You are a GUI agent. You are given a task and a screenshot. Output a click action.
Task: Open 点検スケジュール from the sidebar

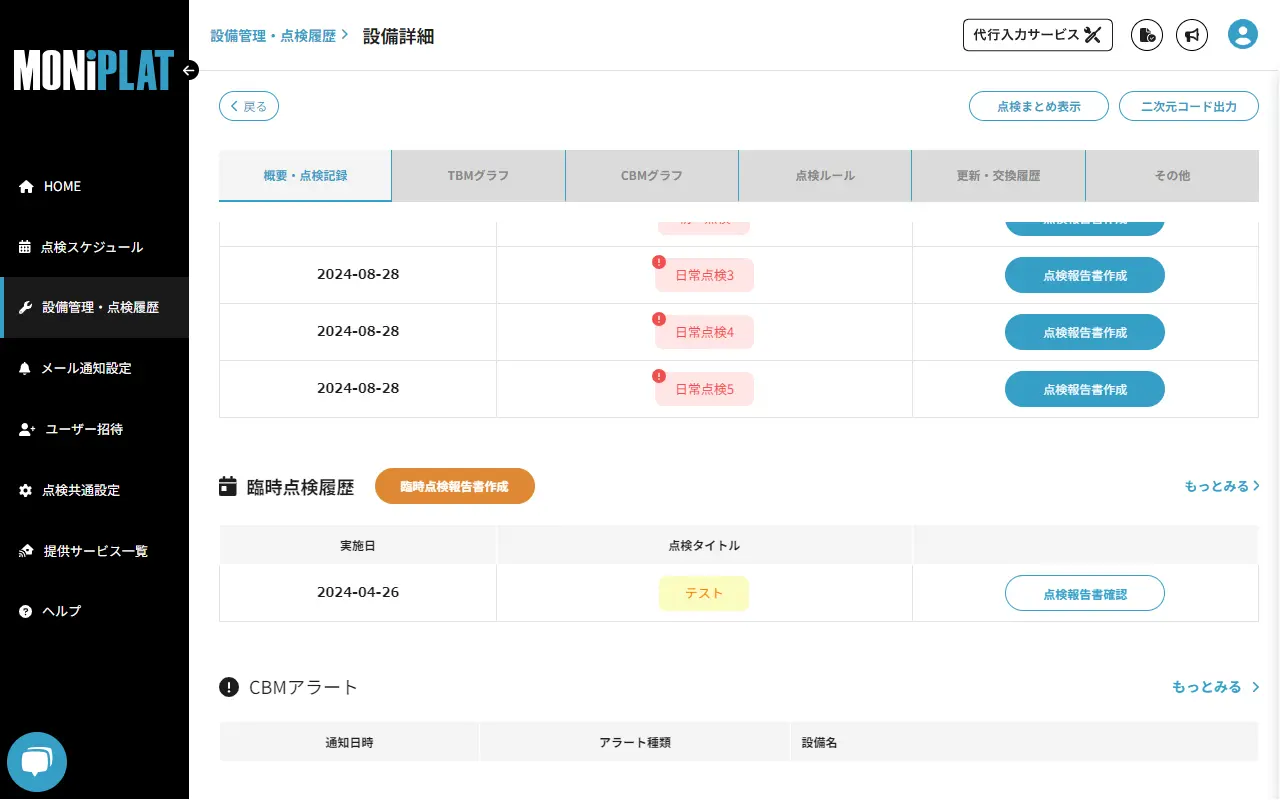[91, 247]
